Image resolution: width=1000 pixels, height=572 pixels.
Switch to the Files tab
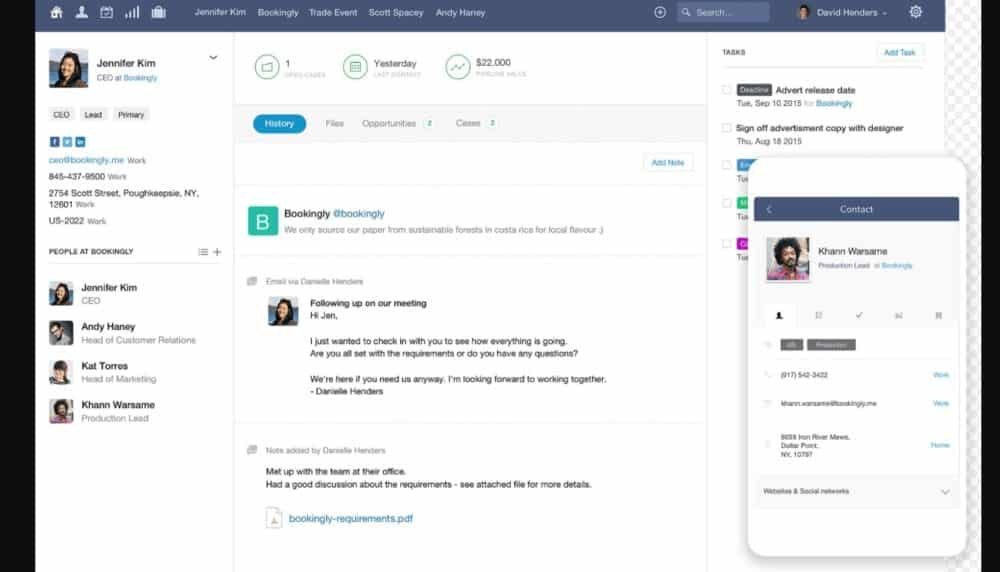click(334, 124)
